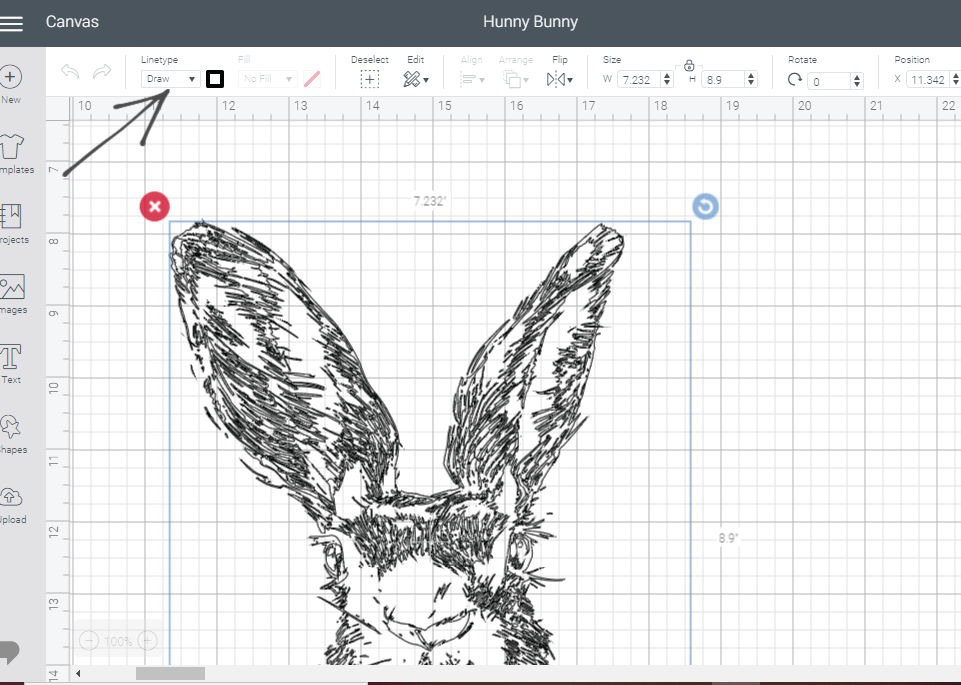The height and width of the screenshot is (685, 961).
Task: Decrease width with the W down arrow
Action: pyautogui.click(x=667, y=83)
